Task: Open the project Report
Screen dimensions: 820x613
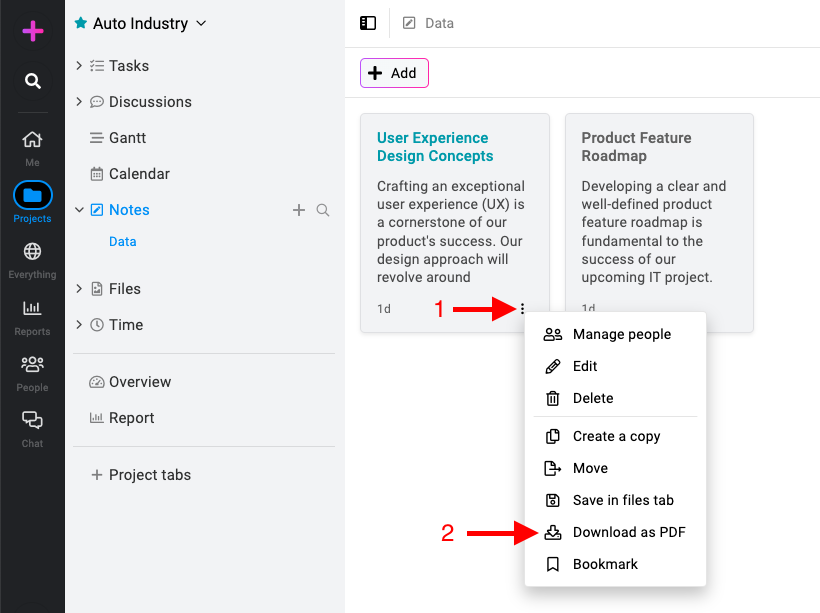Action: 131,418
